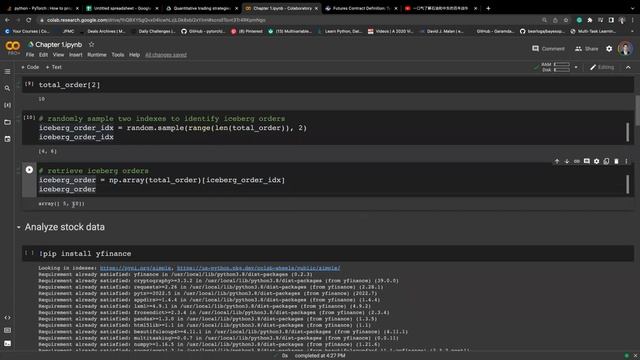Open a new browser tab
The width and height of the screenshot is (640, 360).
488,8
